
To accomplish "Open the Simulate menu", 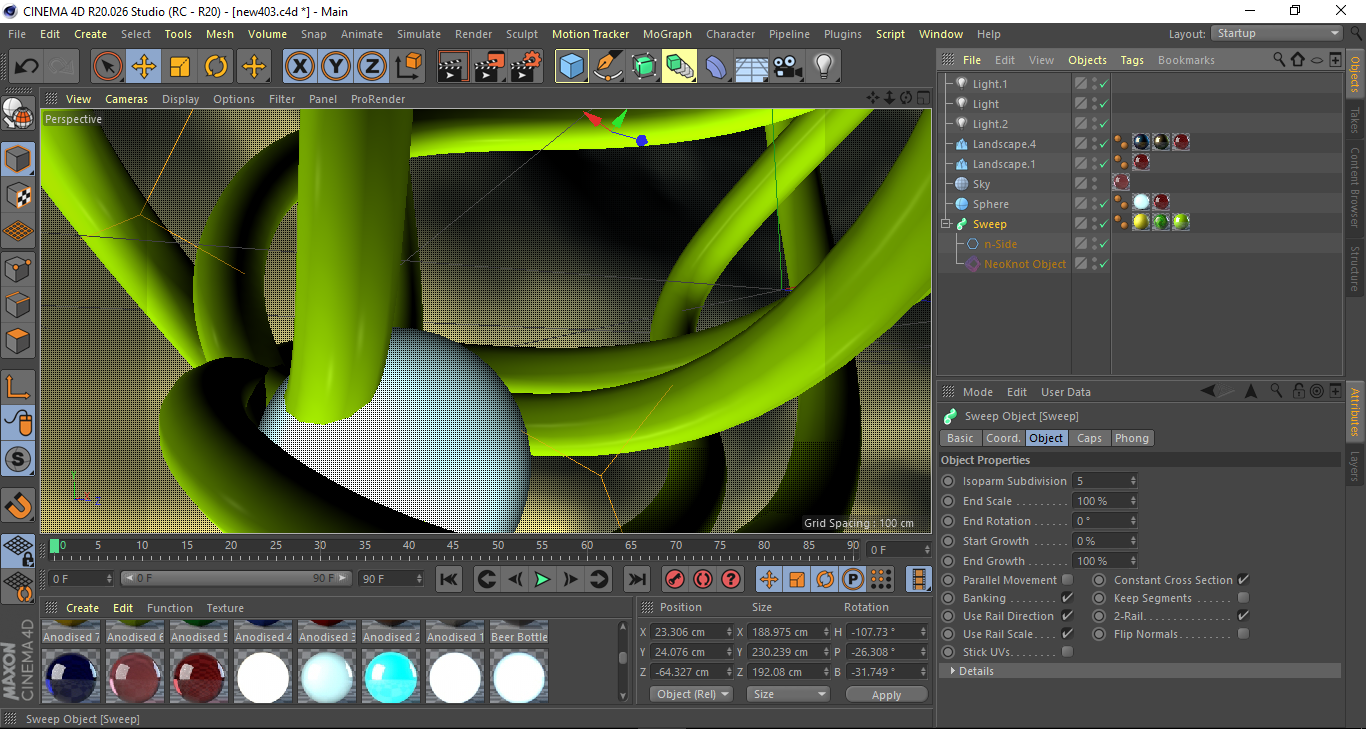I will [418, 34].
